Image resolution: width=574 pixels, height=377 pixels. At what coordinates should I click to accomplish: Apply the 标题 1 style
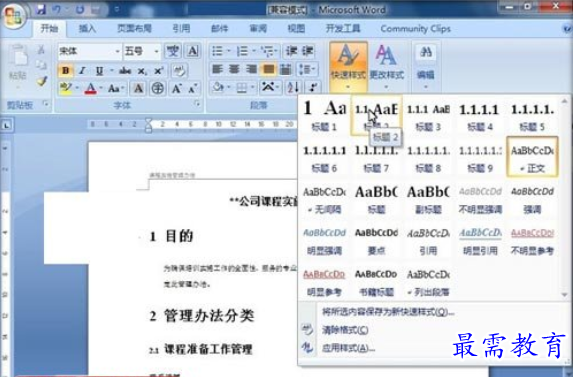click(324, 115)
